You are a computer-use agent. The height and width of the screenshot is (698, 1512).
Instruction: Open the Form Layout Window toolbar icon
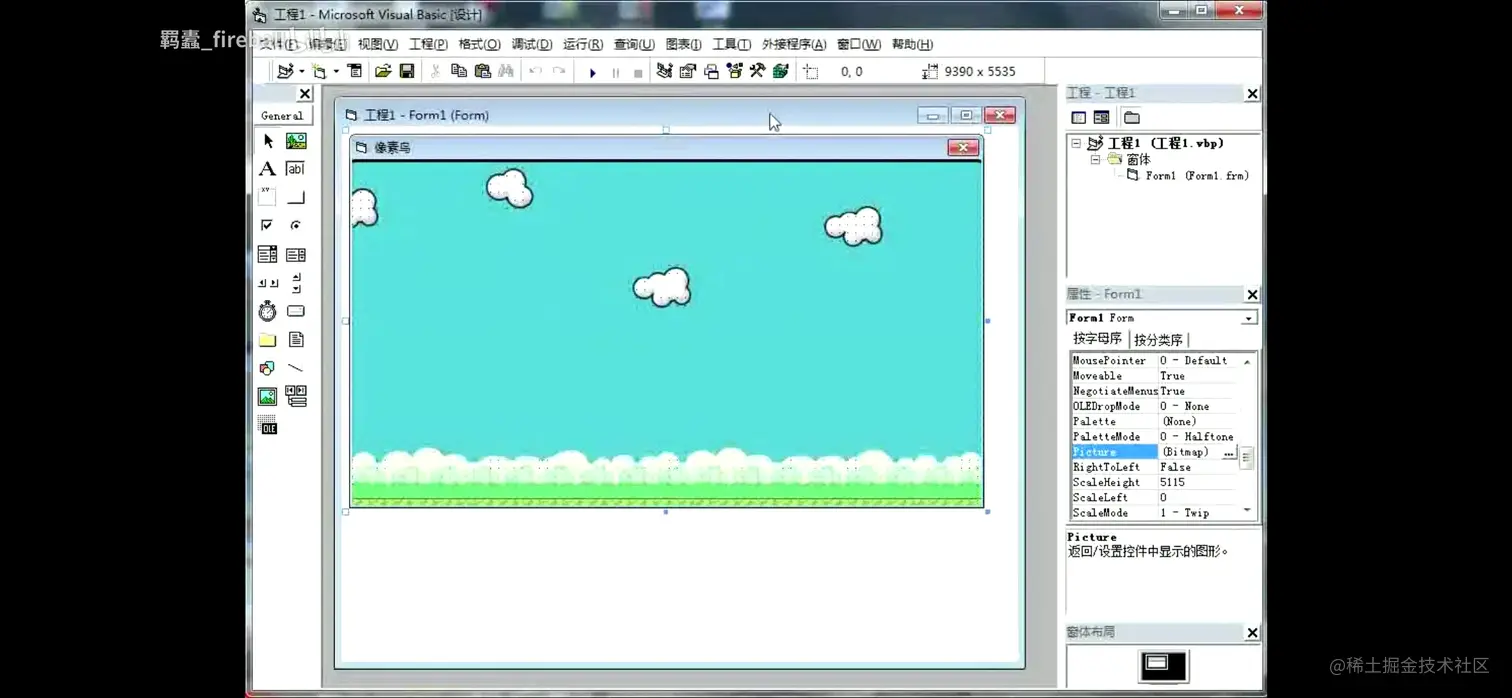click(x=711, y=71)
